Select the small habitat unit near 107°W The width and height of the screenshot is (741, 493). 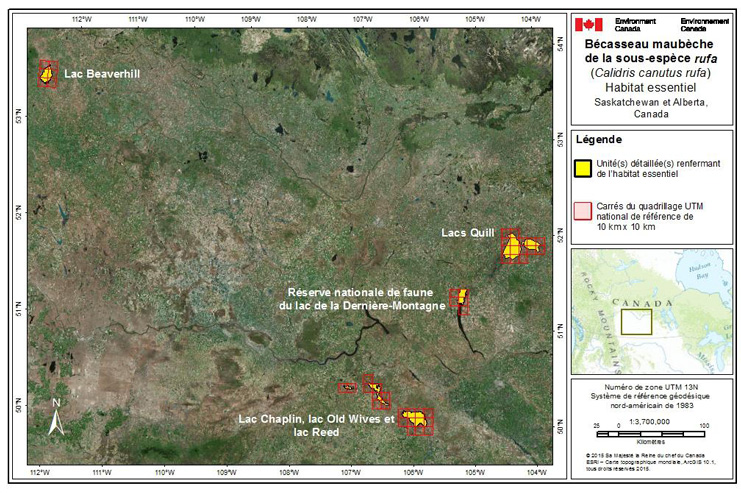click(348, 387)
